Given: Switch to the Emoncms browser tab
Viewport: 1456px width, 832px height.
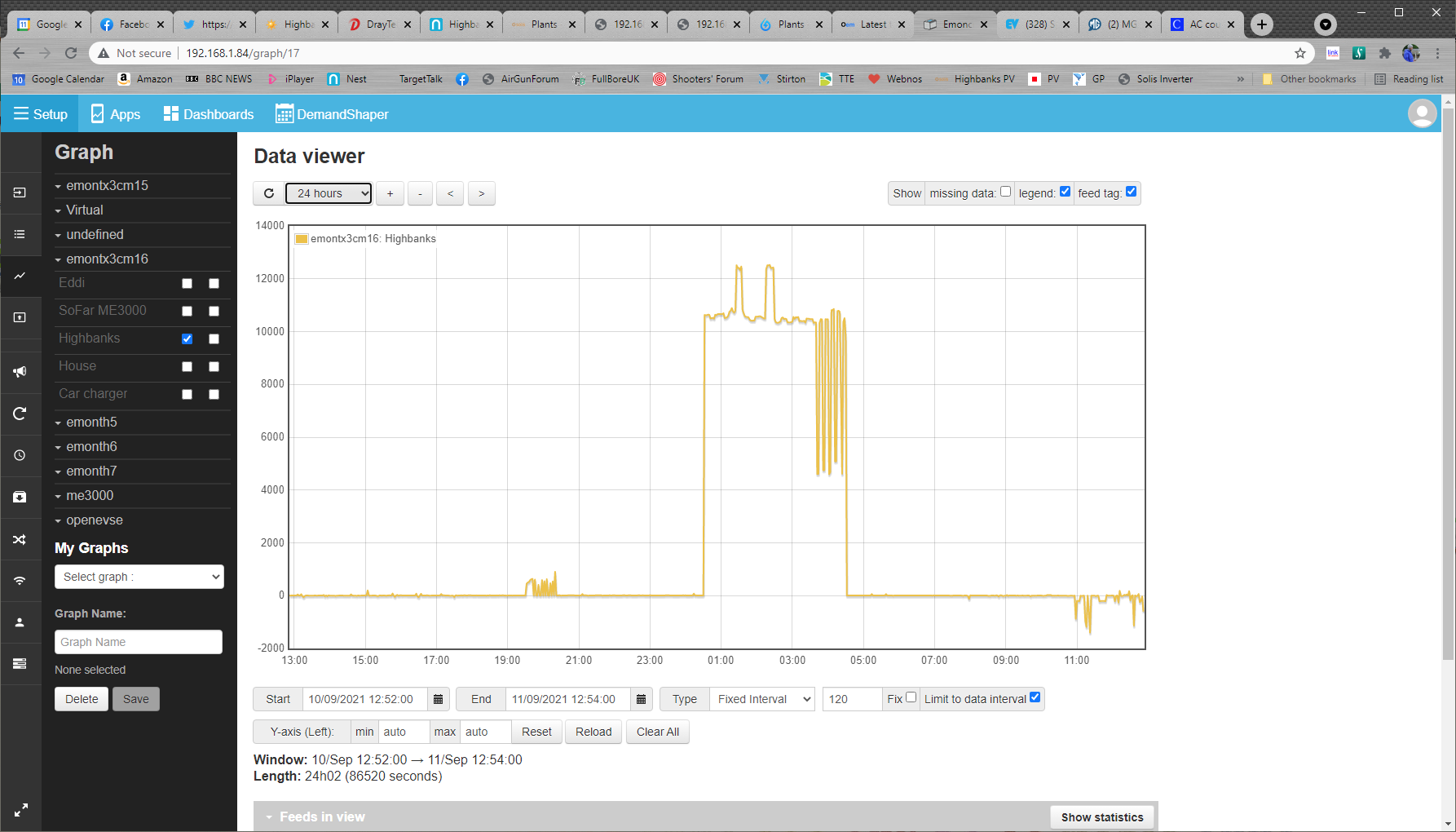Looking at the screenshot, I should [955, 24].
